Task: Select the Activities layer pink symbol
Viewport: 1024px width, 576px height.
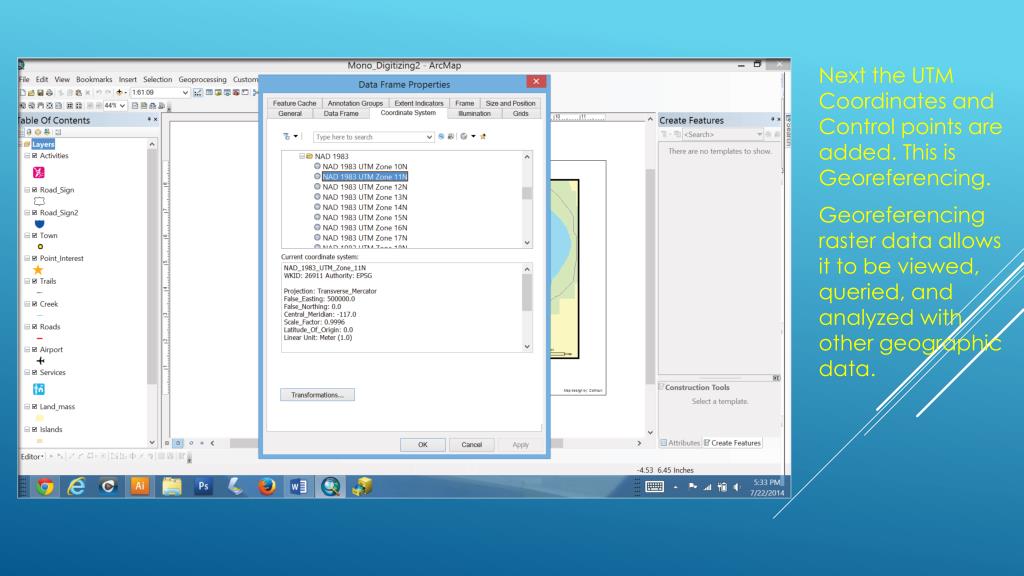Action: tap(39, 172)
